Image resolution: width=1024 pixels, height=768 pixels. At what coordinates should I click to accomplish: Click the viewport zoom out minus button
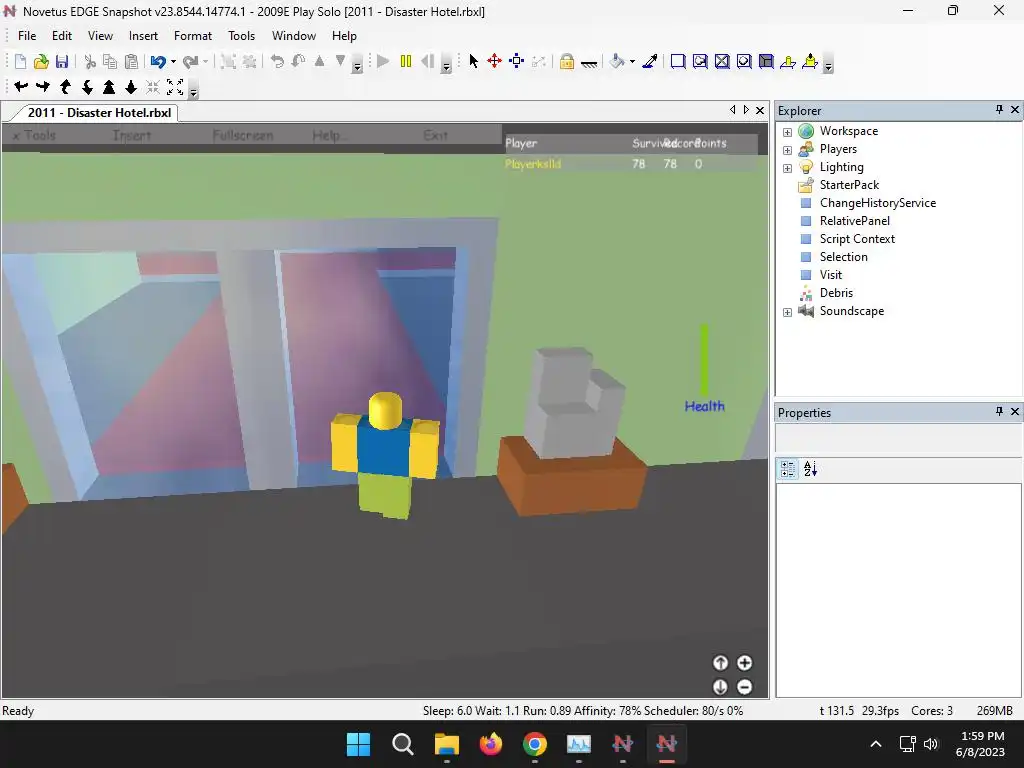[x=744, y=687]
